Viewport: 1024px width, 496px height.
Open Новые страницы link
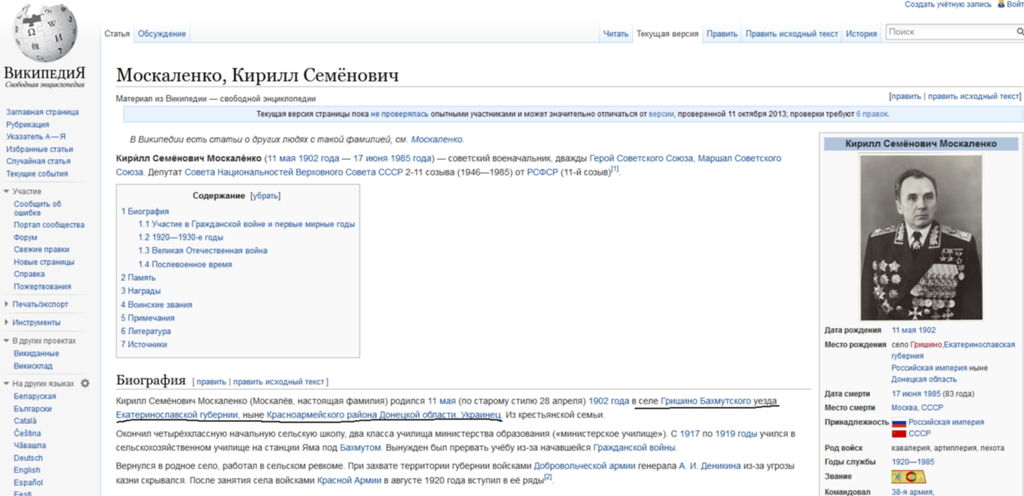click(44, 262)
